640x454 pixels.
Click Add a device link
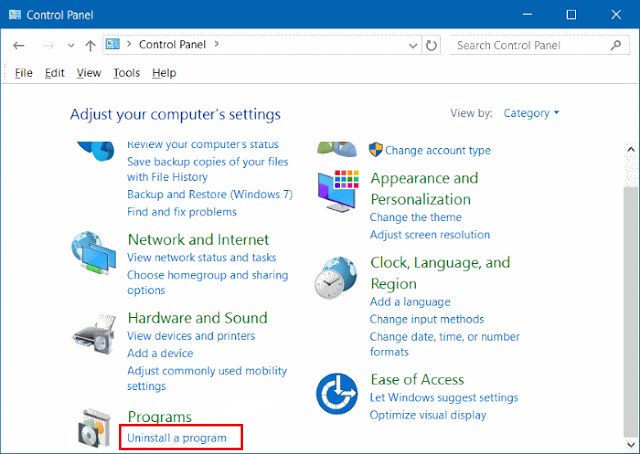(160, 353)
